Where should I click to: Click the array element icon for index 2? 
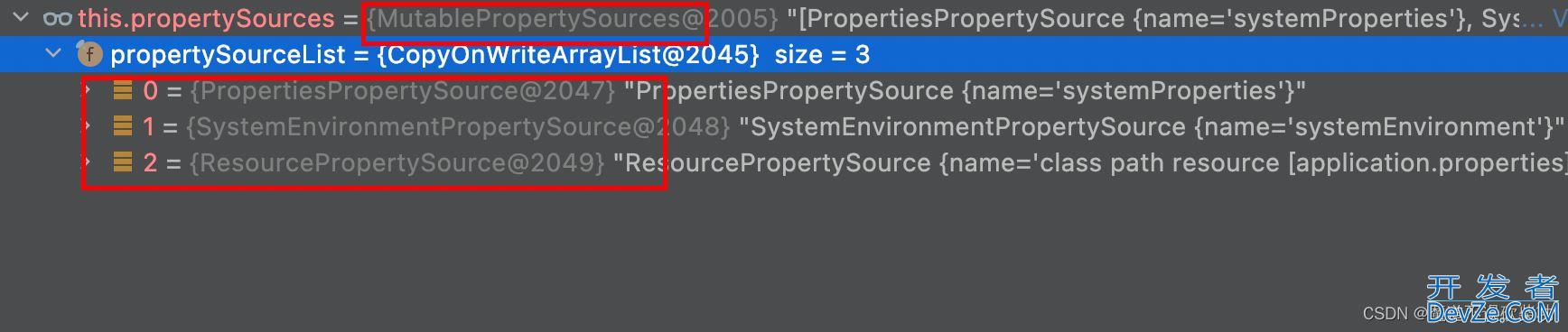point(123,162)
